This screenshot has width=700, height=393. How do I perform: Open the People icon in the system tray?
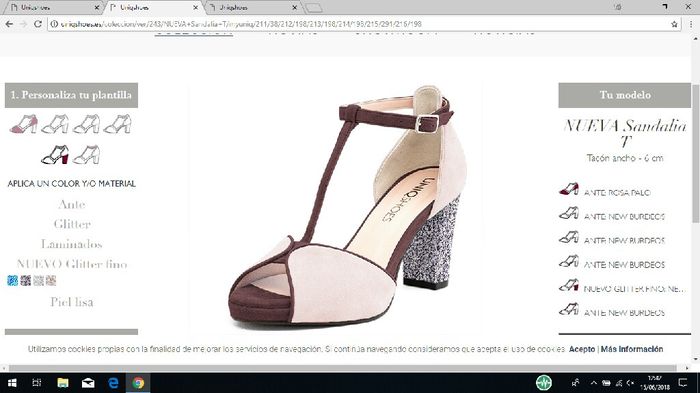coord(575,383)
